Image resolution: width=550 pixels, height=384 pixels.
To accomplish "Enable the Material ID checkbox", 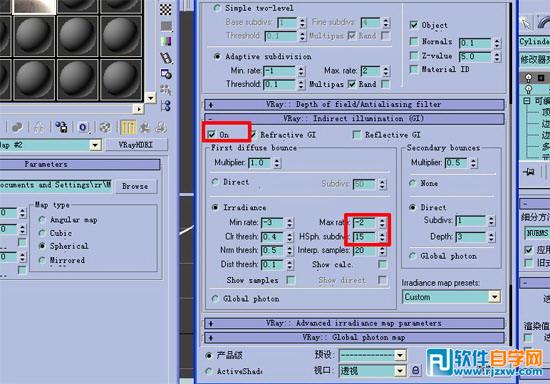I will tap(414, 69).
